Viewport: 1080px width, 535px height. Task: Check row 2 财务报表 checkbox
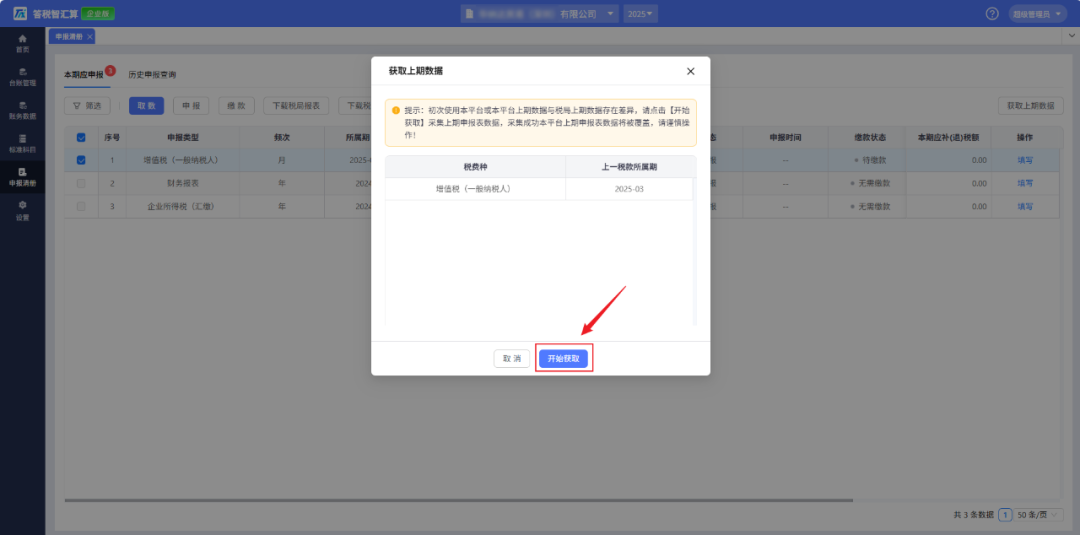coord(81,183)
